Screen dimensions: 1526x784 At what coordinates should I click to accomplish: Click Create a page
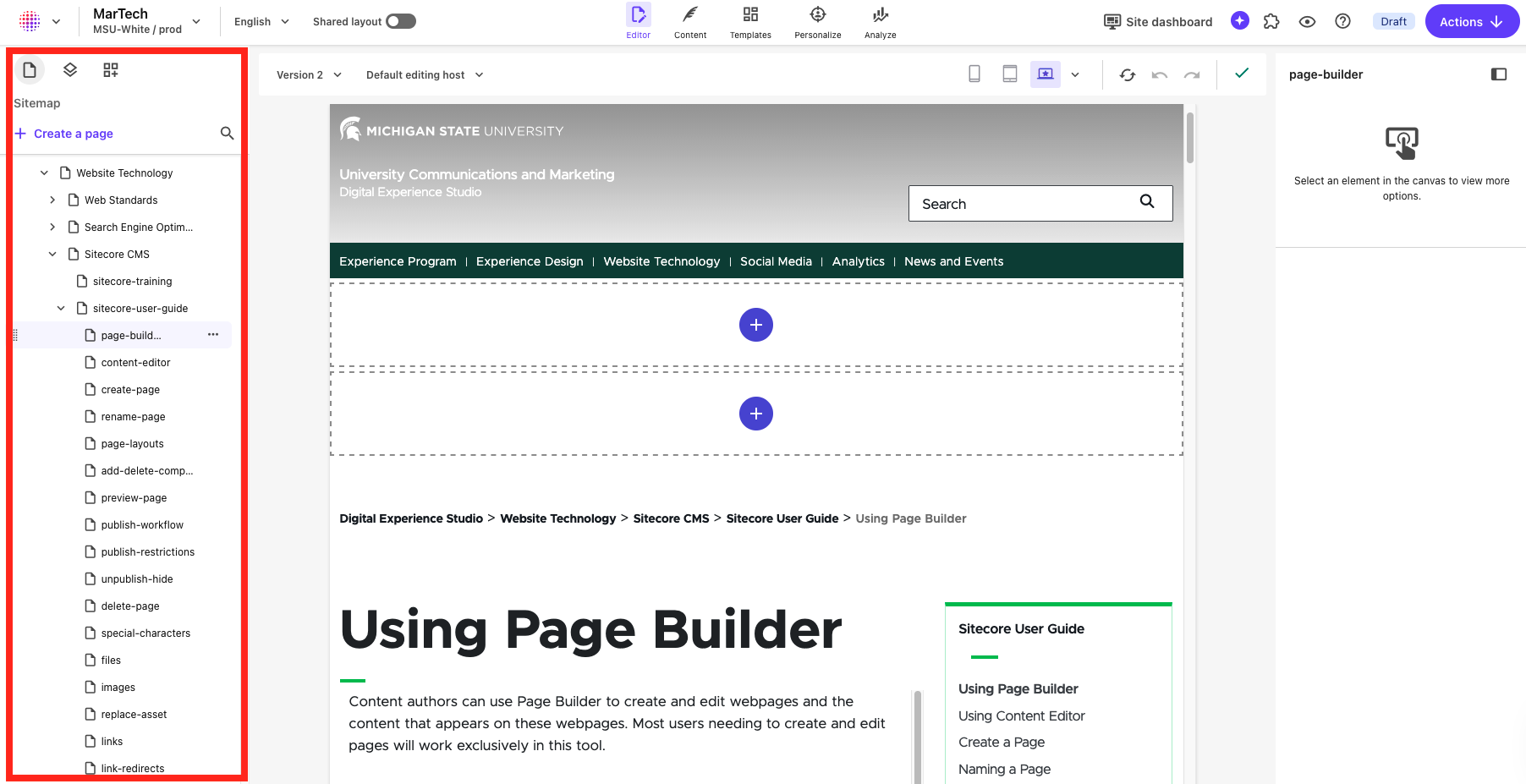pos(64,134)
